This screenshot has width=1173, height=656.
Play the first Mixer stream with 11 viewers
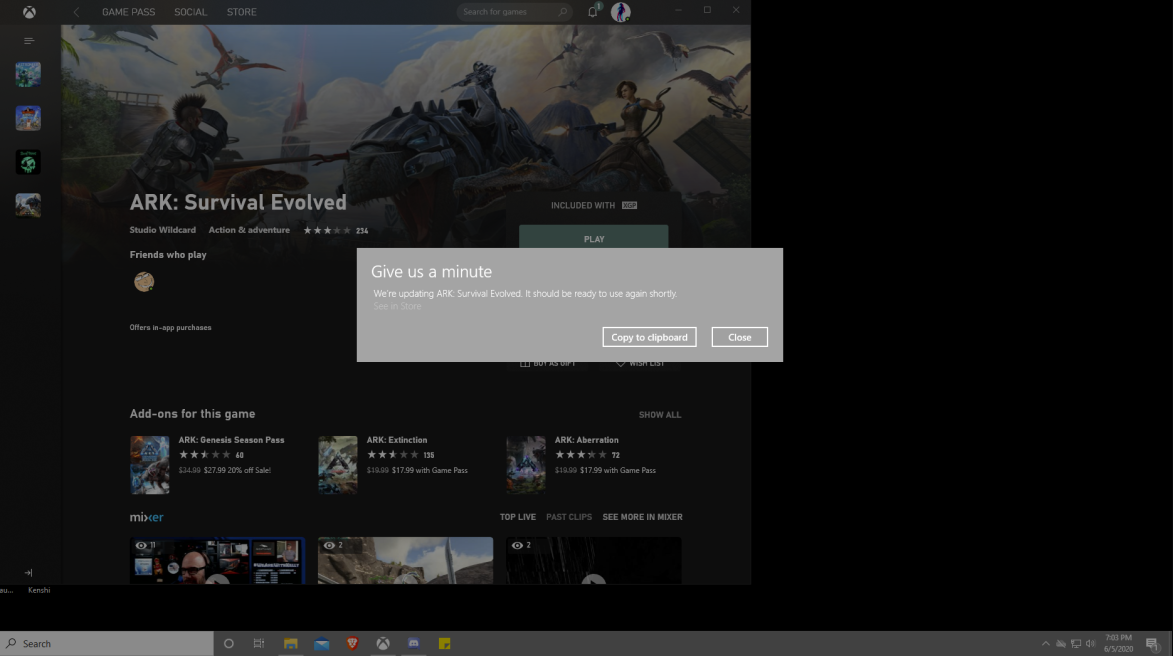point(217,561)
